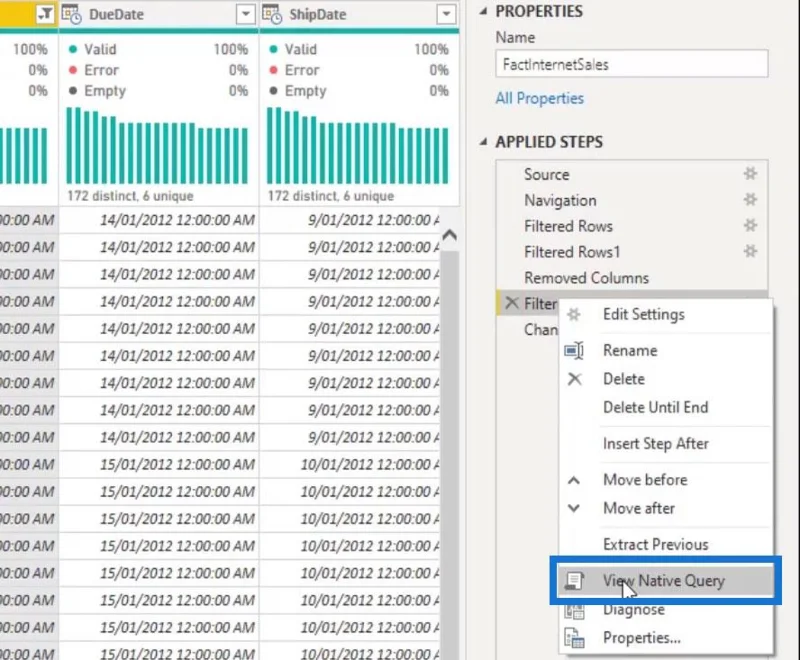800x660 pixels.
Task: Select the DueDate column header
Action: 158,14
